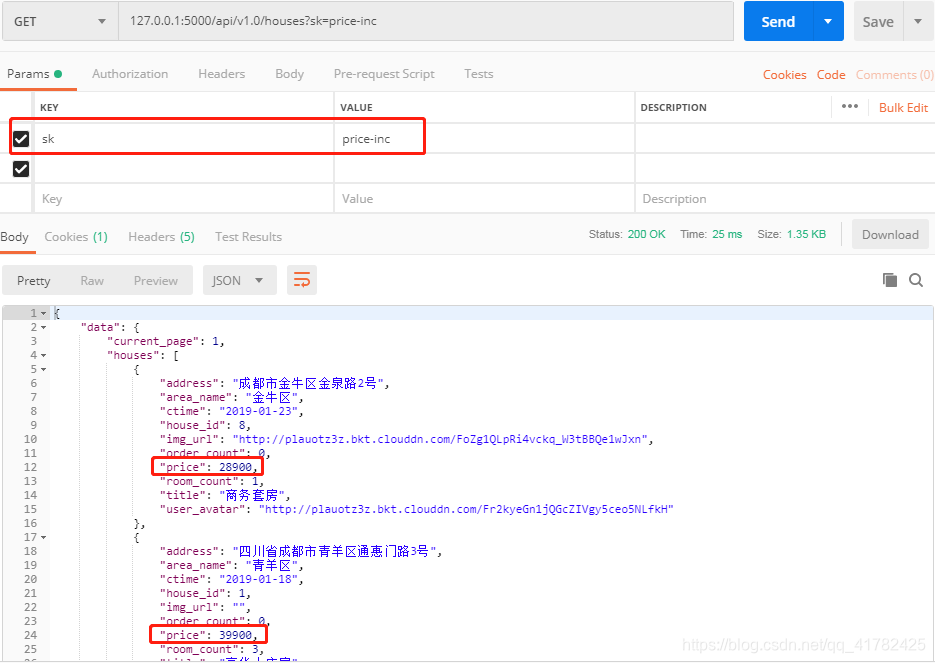This screenshot has height=663, width=935.
Task: Open the Comments (0) link
Action: [894, 75]
